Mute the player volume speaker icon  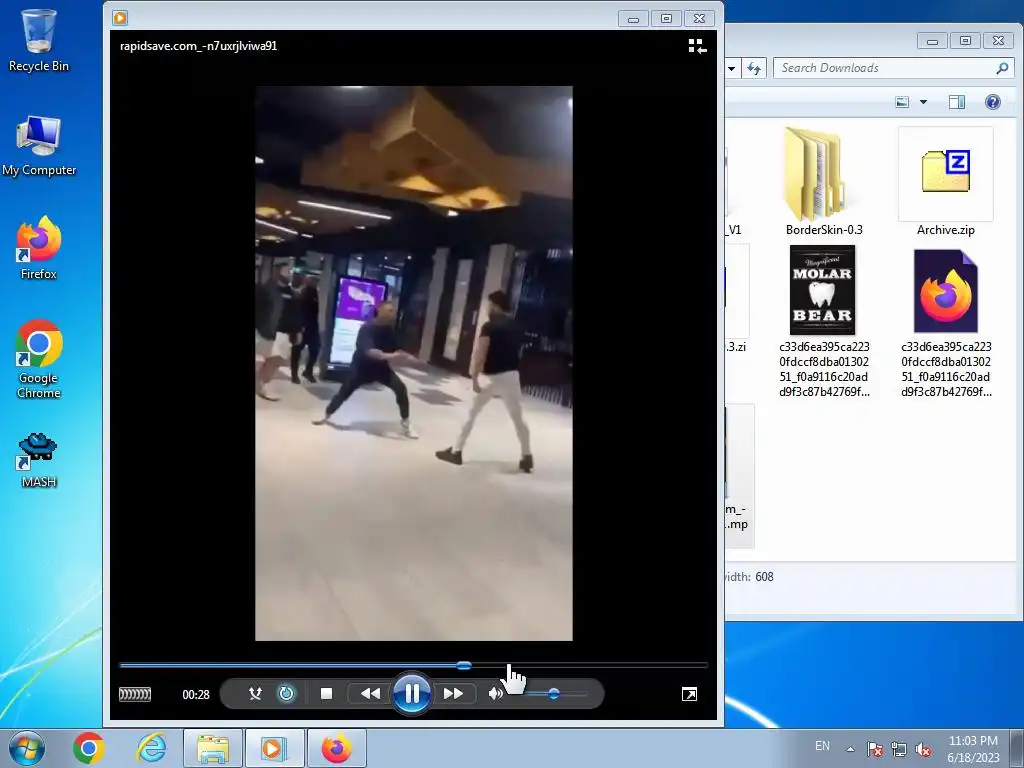496,694
